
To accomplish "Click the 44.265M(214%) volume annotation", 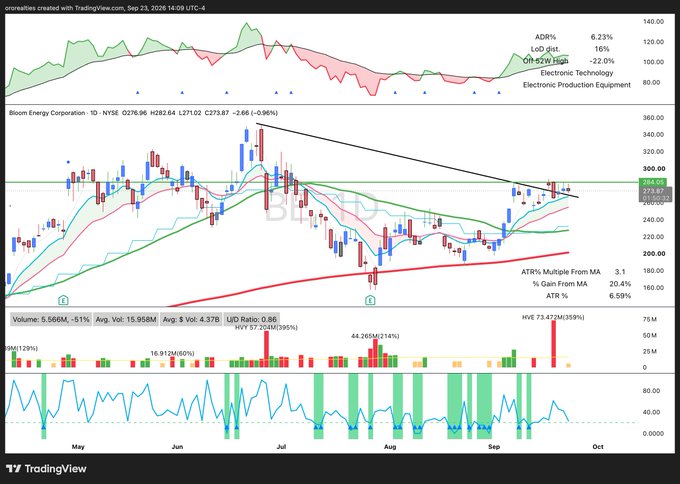I will point(376,336).
